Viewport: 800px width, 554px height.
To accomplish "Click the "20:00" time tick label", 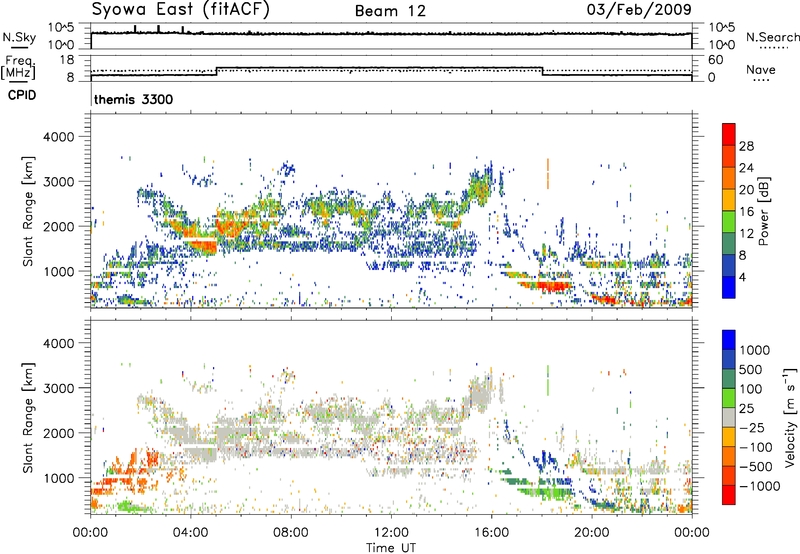I will click(x=591, y=533).
